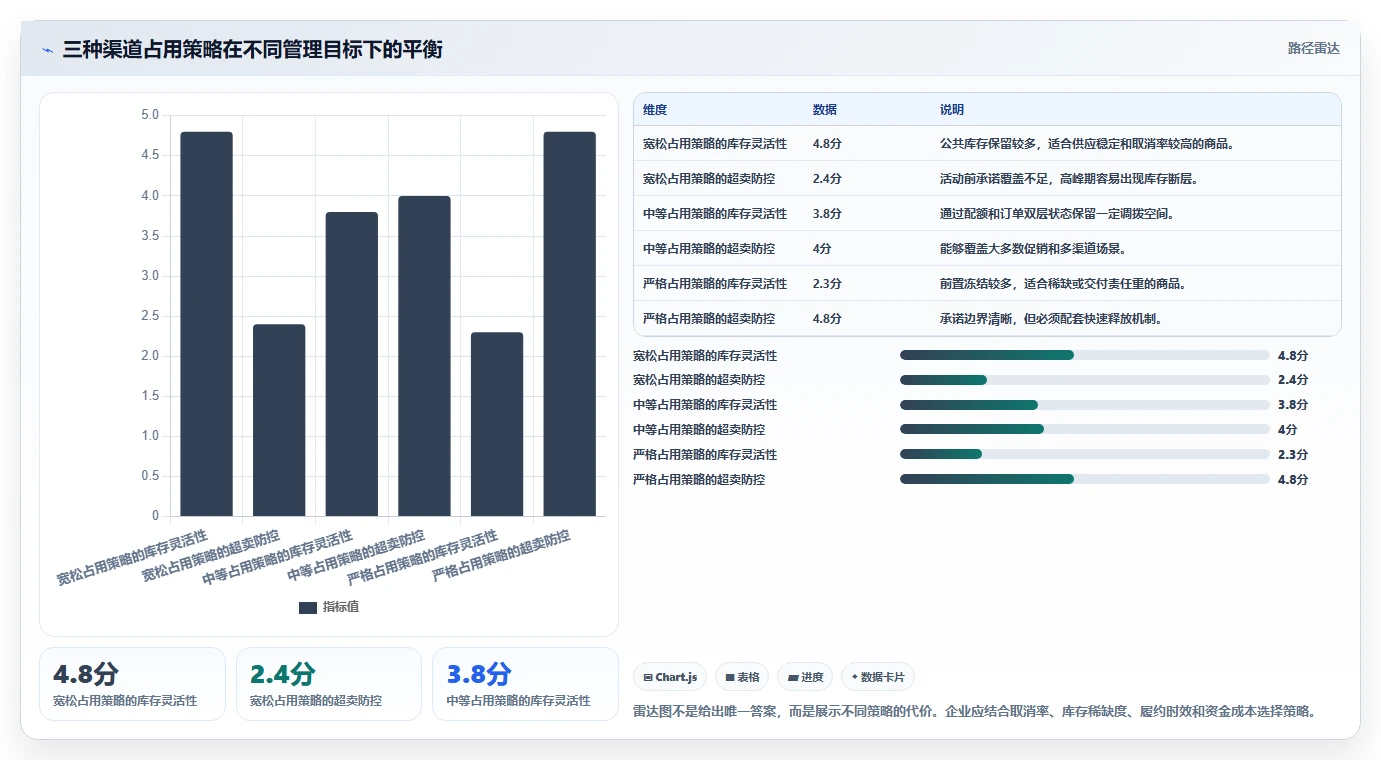
Task: Click the lightning icon beside the title
Action: click(48, 50)
